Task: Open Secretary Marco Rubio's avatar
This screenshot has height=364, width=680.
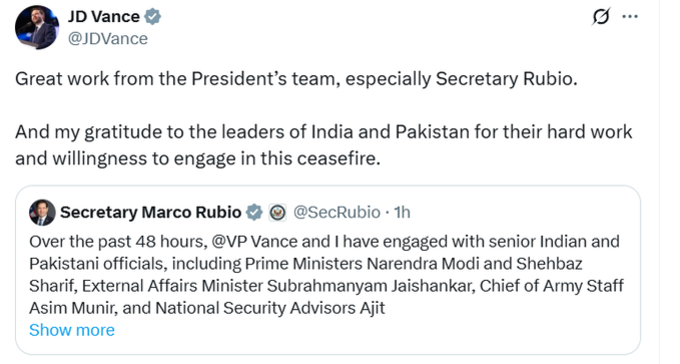Action: (42, 212)
